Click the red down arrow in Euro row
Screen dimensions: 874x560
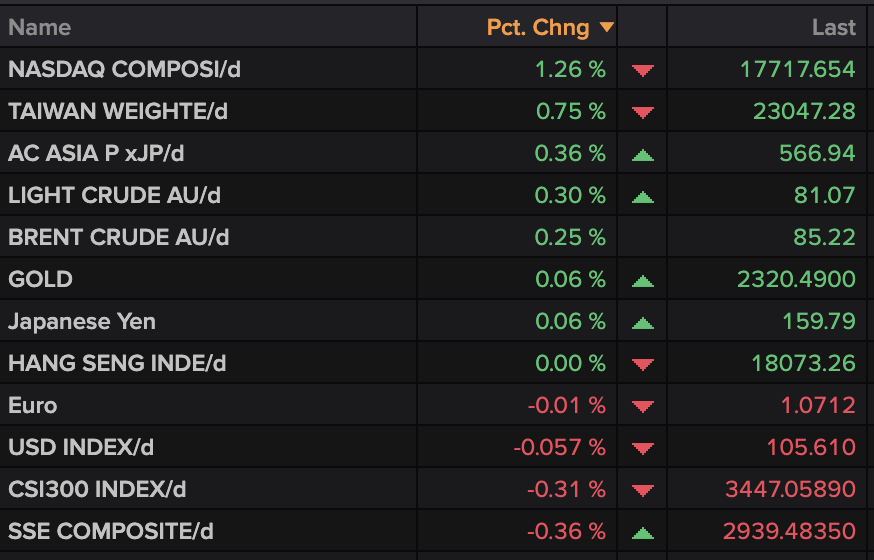pos(643,406)
